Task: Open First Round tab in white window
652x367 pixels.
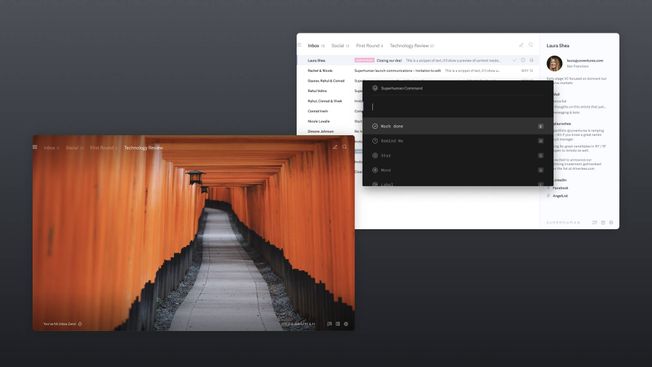Action: click(369, 46)
